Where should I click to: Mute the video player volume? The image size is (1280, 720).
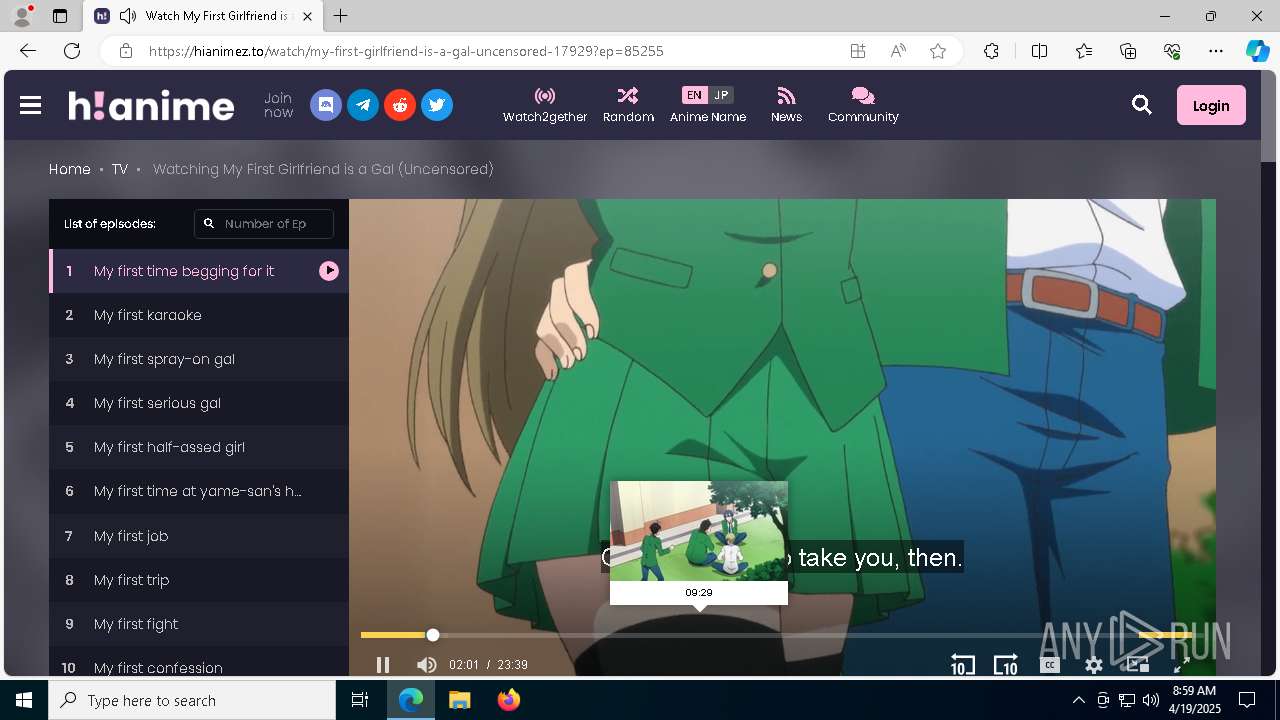[426, 665]
